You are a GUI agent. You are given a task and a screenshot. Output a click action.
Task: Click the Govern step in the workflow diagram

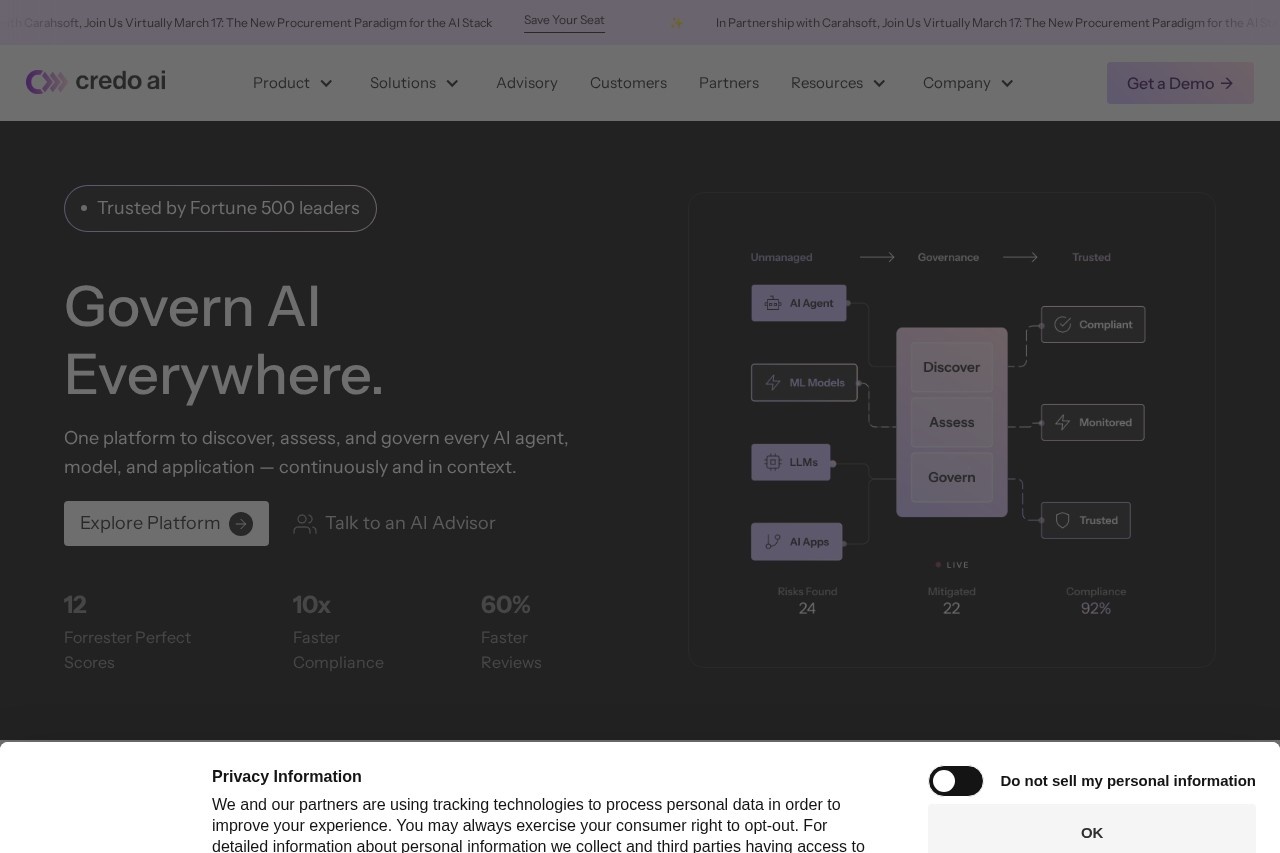click(951, 477)
